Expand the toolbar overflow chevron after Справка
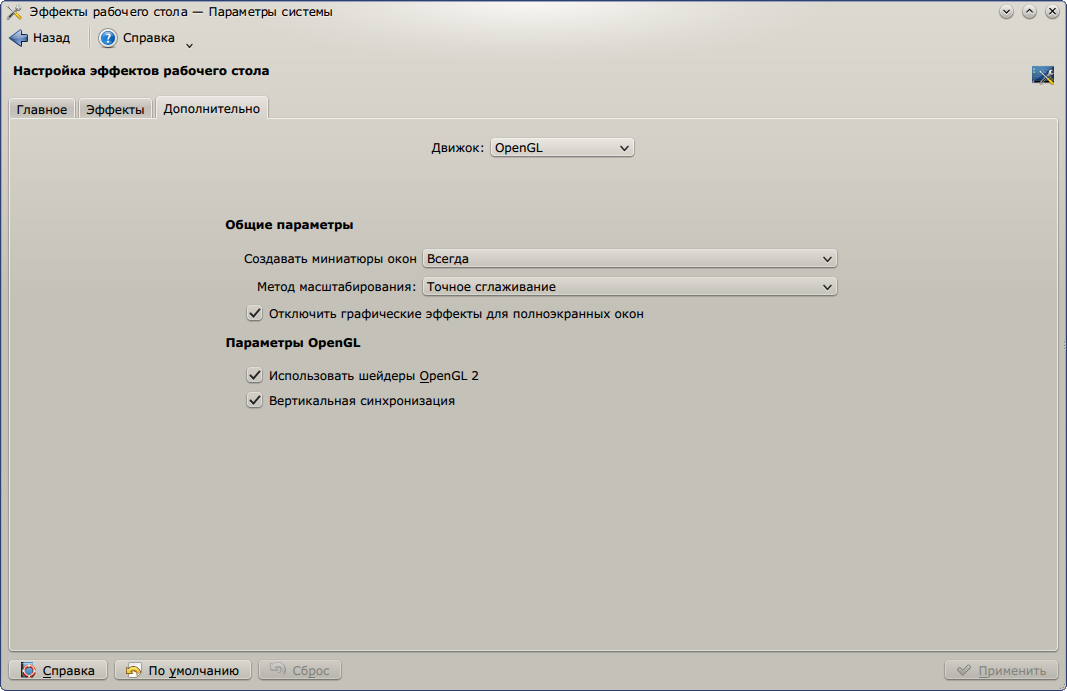The width and height of the screenshot is (1067, 691). pyautogui.click(x=189, y=44)
